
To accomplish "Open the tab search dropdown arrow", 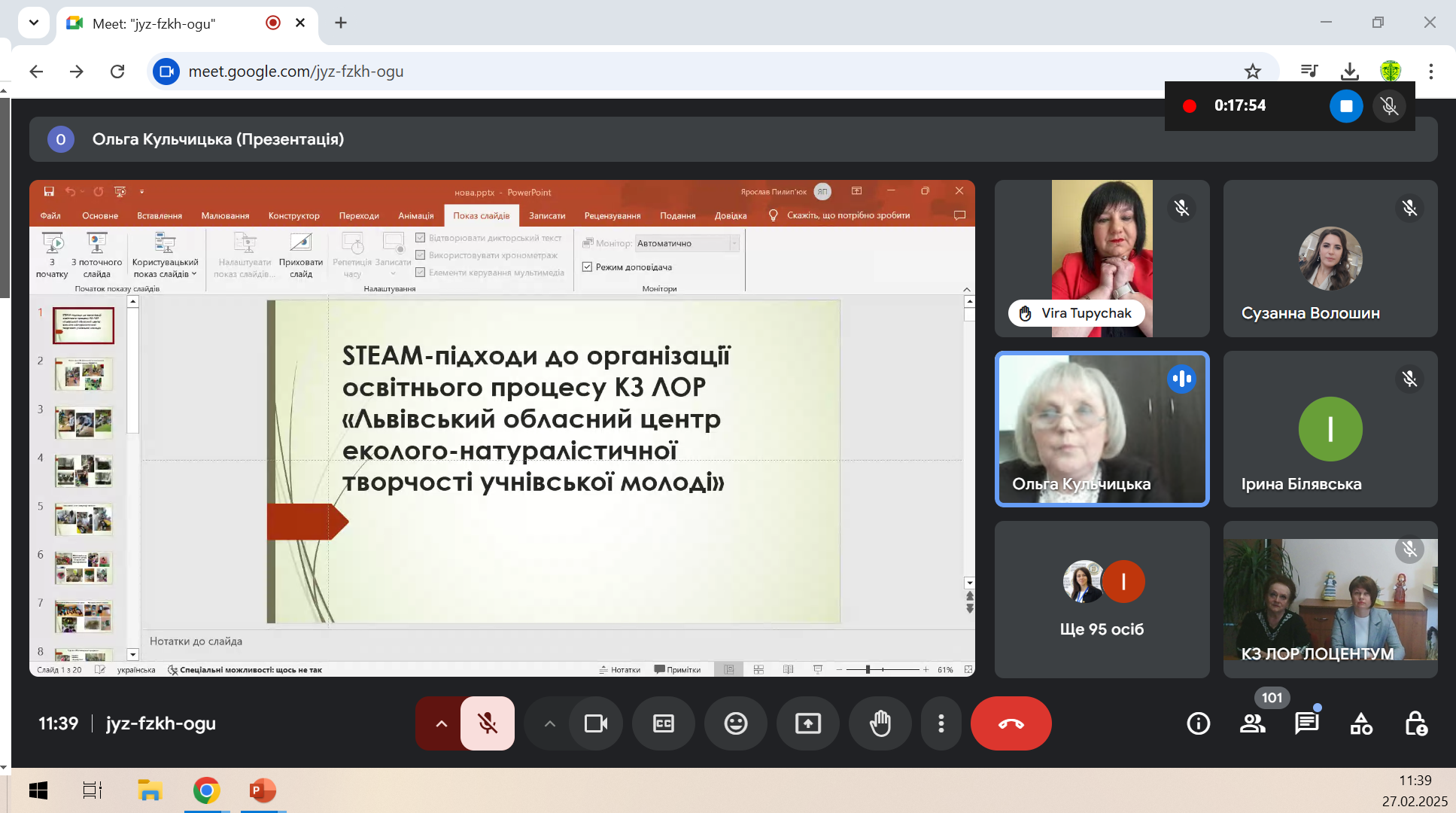I will (33, 23).
